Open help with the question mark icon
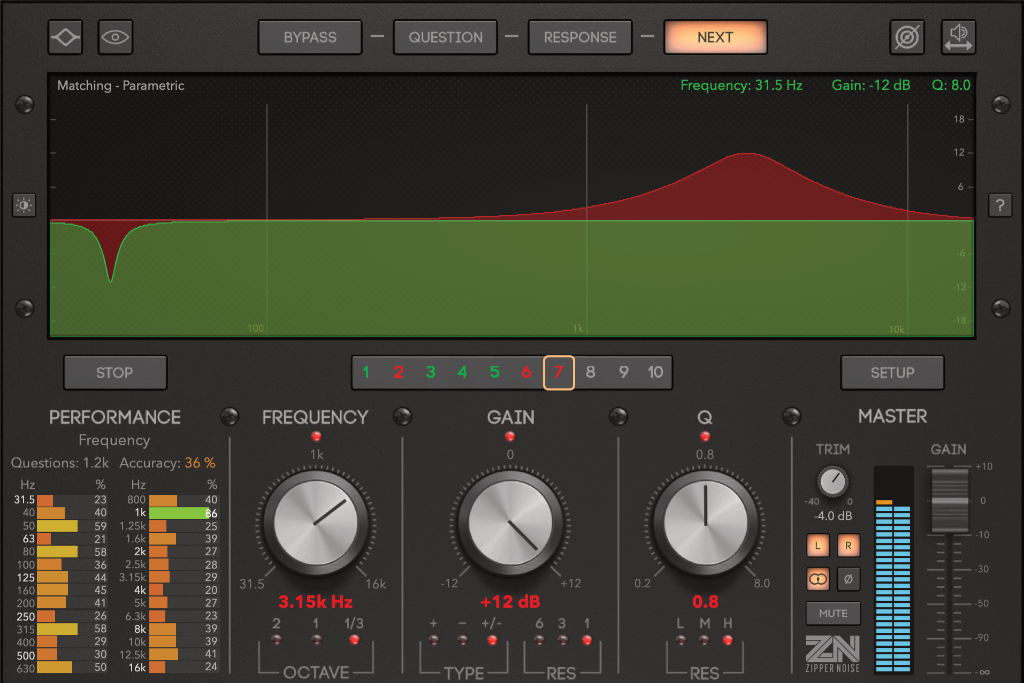The width and height of the screenshot is (1024, 683). point(999,206)
